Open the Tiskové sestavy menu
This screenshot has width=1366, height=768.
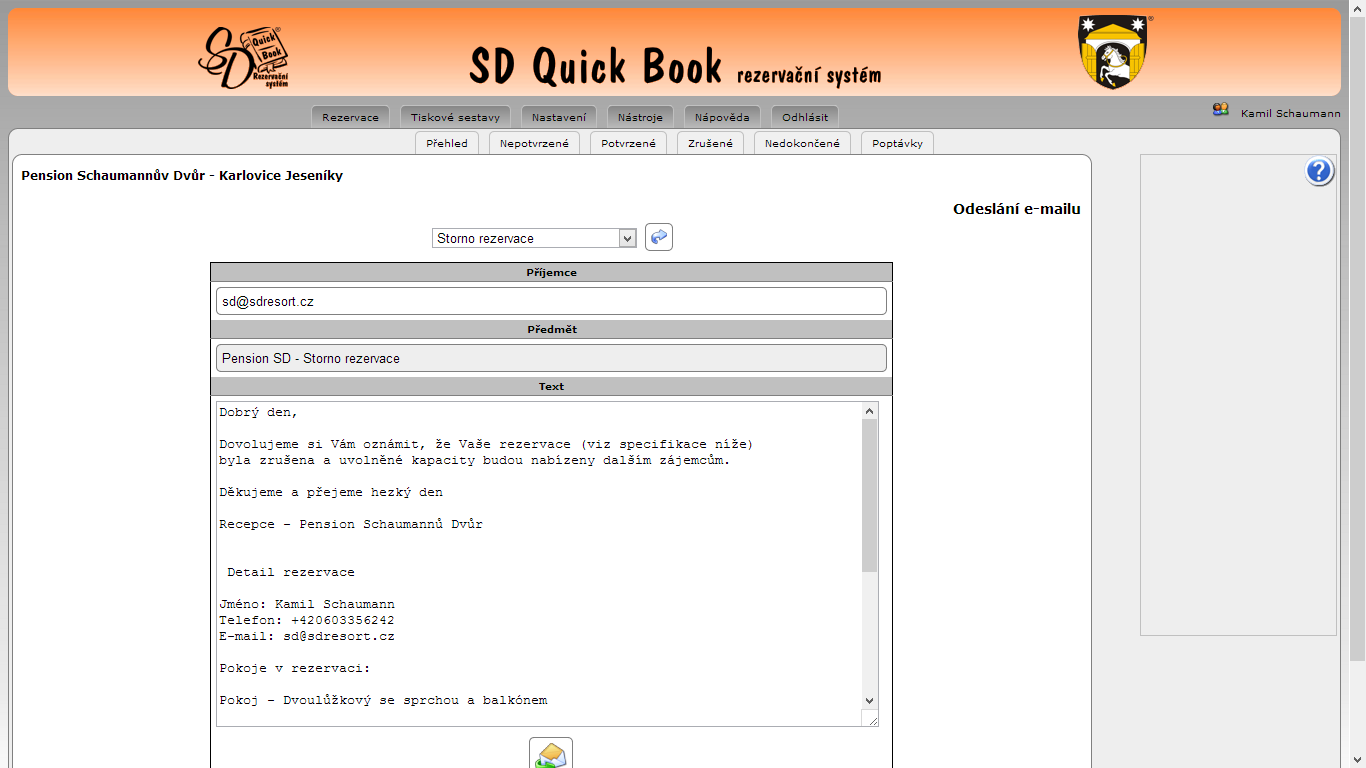coord(455,117)
